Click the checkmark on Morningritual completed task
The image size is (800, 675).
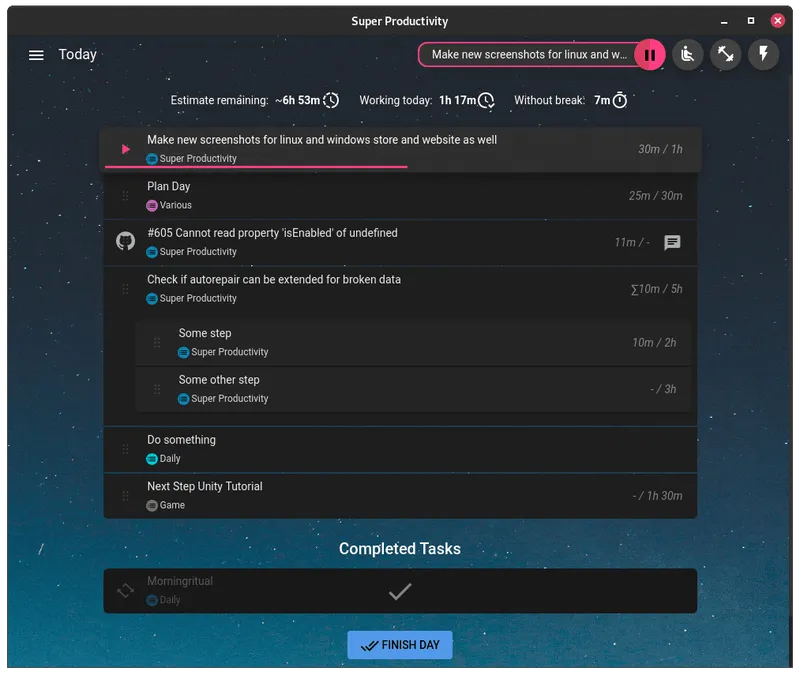[x=400, y=591]
